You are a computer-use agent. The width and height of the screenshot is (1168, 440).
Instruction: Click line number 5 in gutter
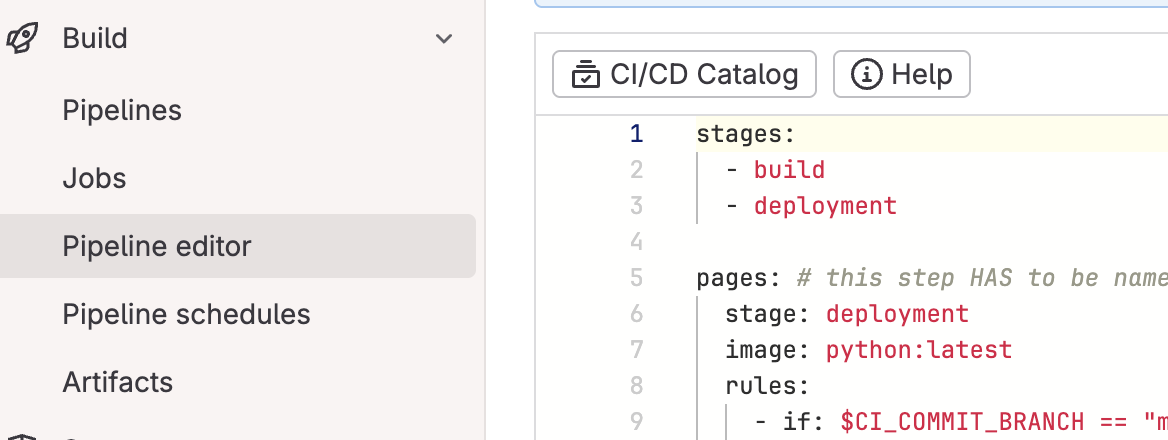636,277
